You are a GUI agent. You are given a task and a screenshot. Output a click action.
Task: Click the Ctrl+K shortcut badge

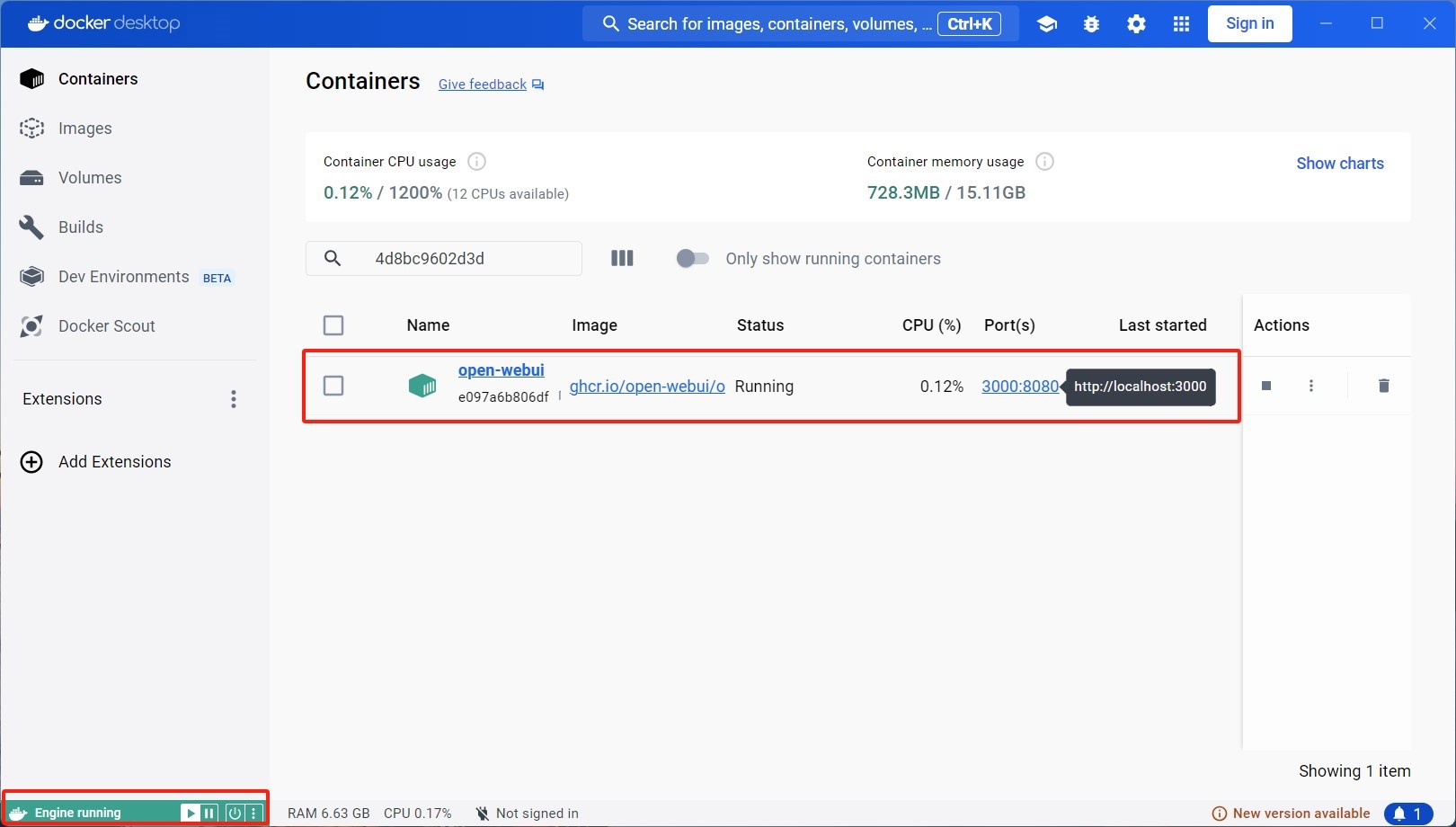click(969, 24)
